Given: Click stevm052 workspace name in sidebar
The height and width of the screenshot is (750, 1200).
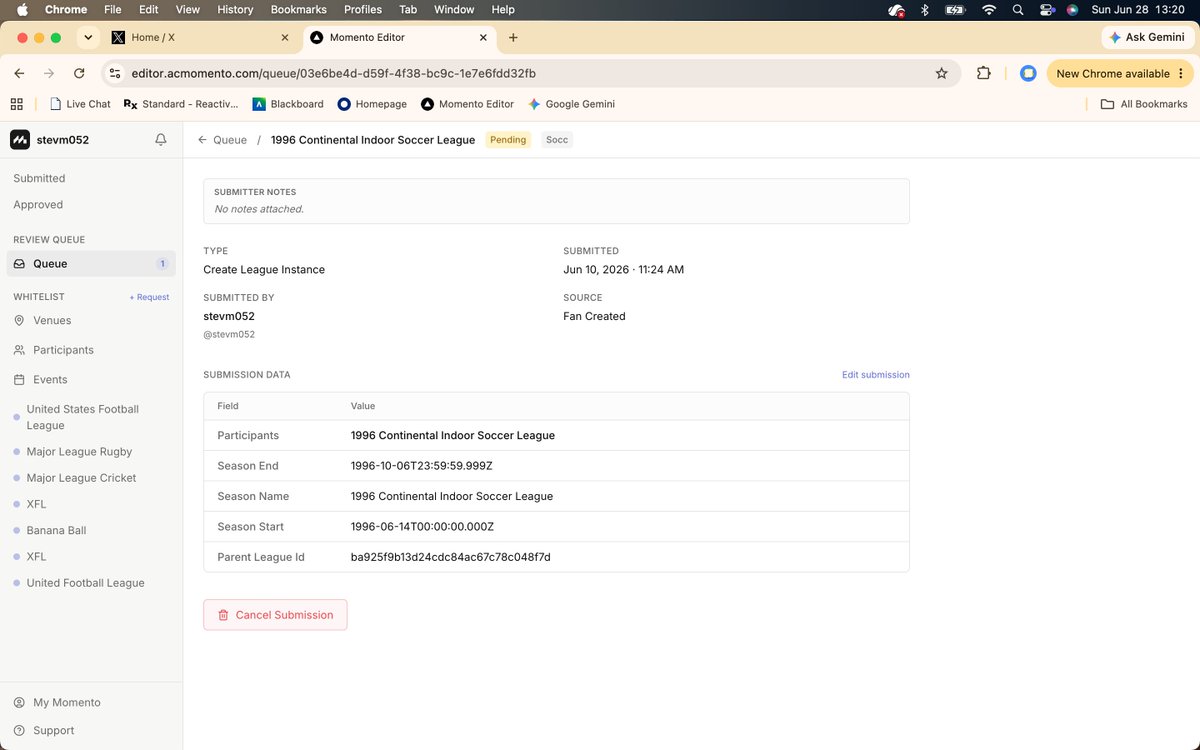Looking at the screenshot, I should click(64, 140).
